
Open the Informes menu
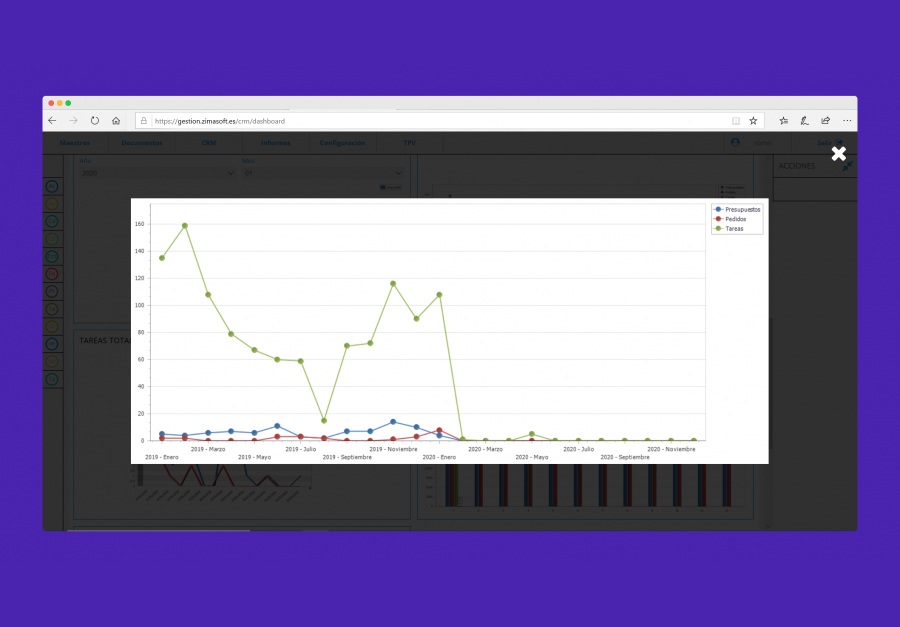click(x=276, y=143)
